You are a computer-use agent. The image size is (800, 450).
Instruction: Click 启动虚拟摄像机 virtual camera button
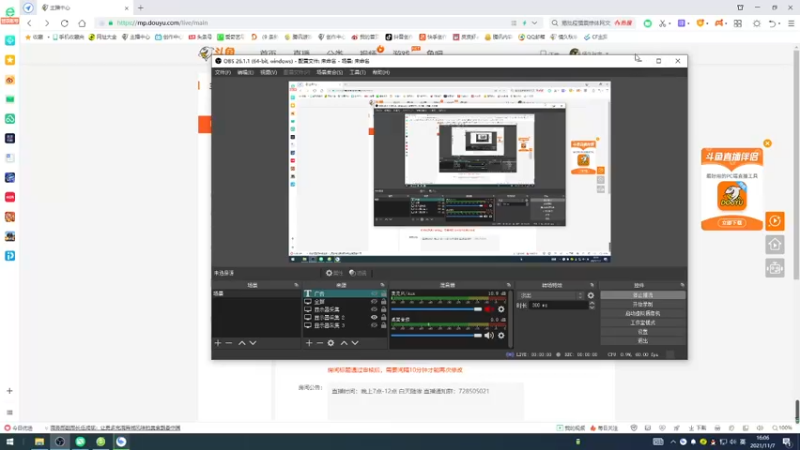click(643, 313)
